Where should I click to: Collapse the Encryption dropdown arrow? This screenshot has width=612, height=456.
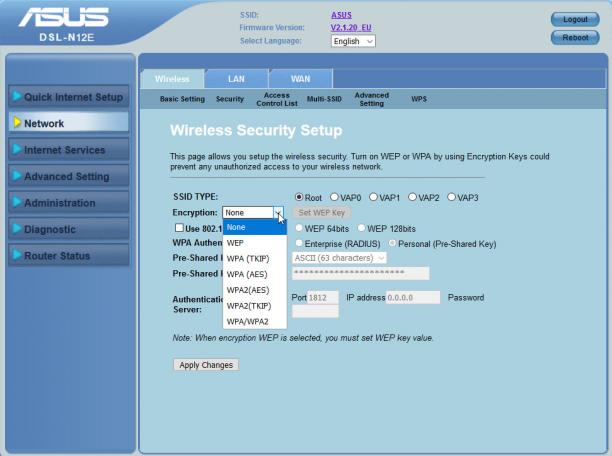point(278,213)
